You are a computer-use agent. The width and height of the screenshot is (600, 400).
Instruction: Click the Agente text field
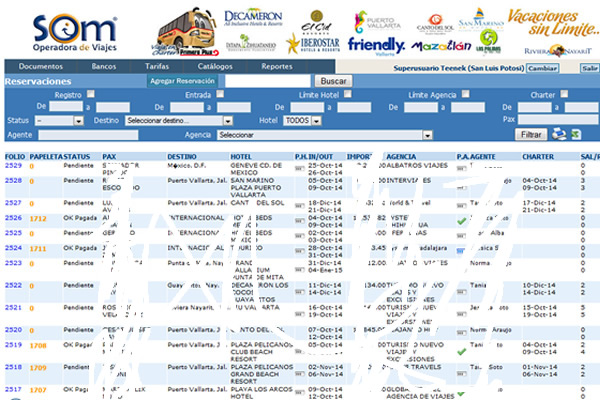coord(88,135)
